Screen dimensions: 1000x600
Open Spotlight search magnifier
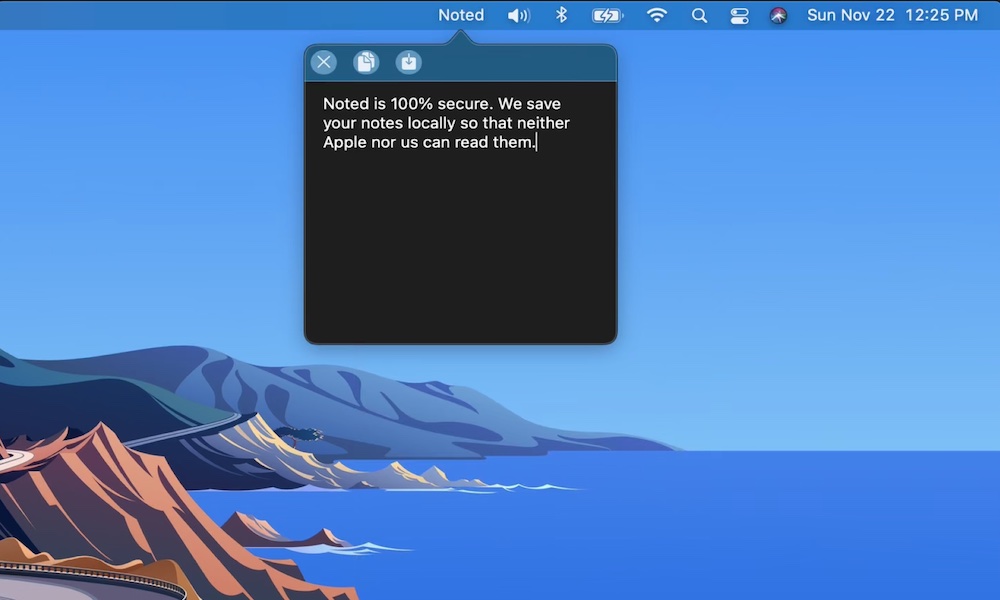click(700, 15)
